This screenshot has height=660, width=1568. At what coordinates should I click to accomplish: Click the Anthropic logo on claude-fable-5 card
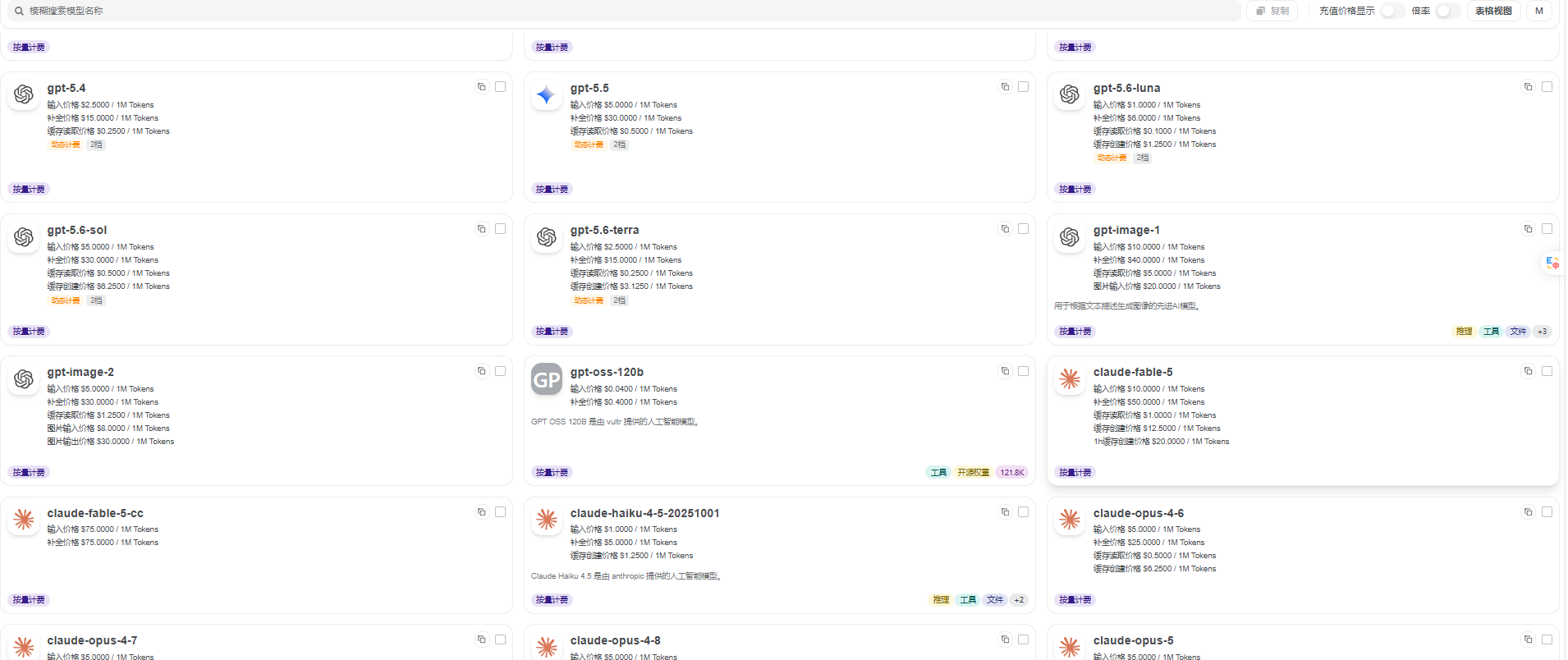pyautogui.click(x=1070, y=379)
